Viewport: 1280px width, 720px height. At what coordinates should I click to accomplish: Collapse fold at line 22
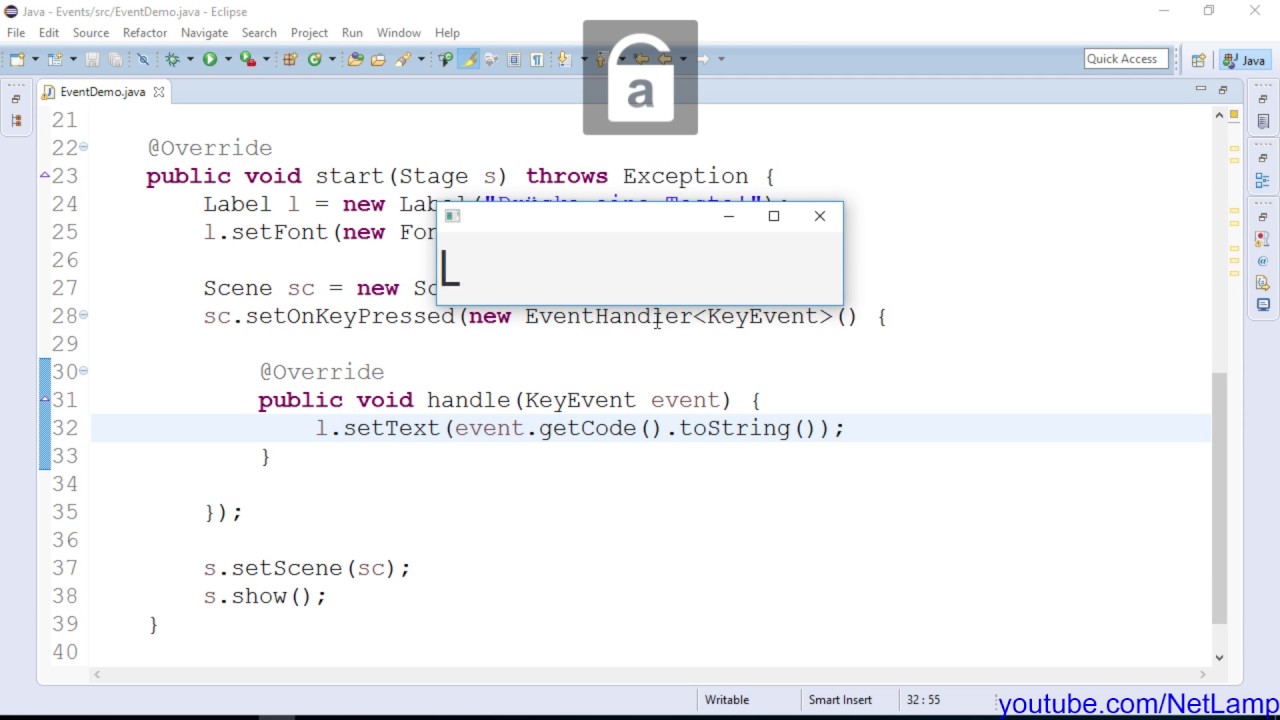coord(83,147)
